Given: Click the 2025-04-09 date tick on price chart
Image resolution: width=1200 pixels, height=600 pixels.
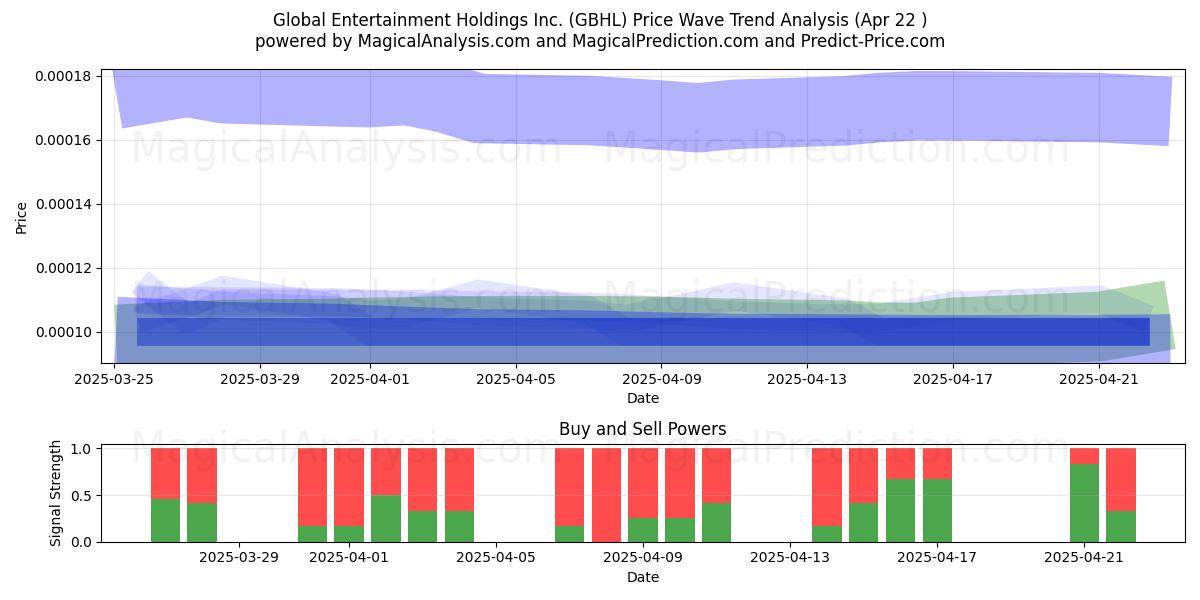Looking at the screenshot, I should coord(662,379).
